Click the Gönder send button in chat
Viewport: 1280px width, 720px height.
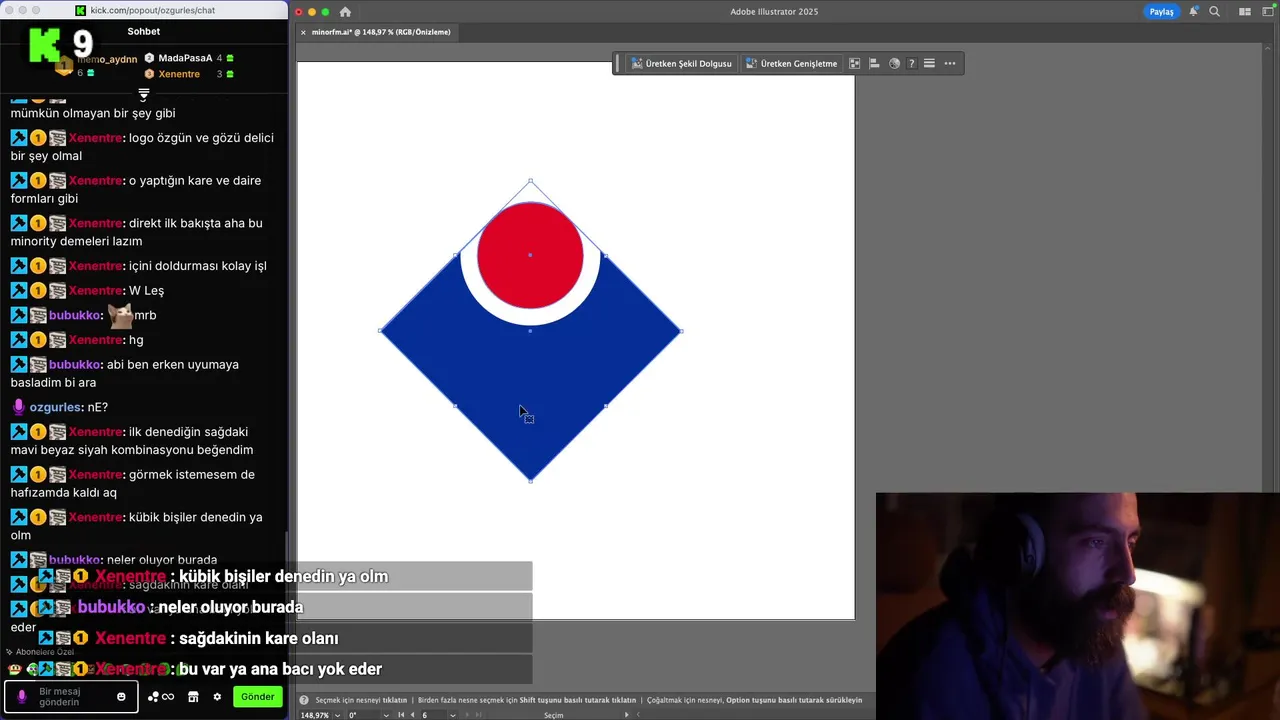(x=257, y=697)
